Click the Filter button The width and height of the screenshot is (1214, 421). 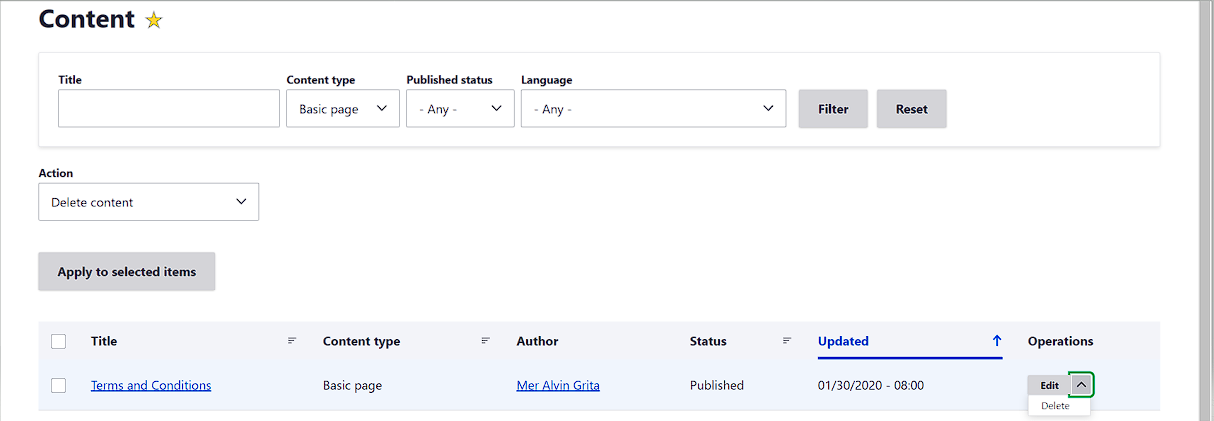click(832, 109)
